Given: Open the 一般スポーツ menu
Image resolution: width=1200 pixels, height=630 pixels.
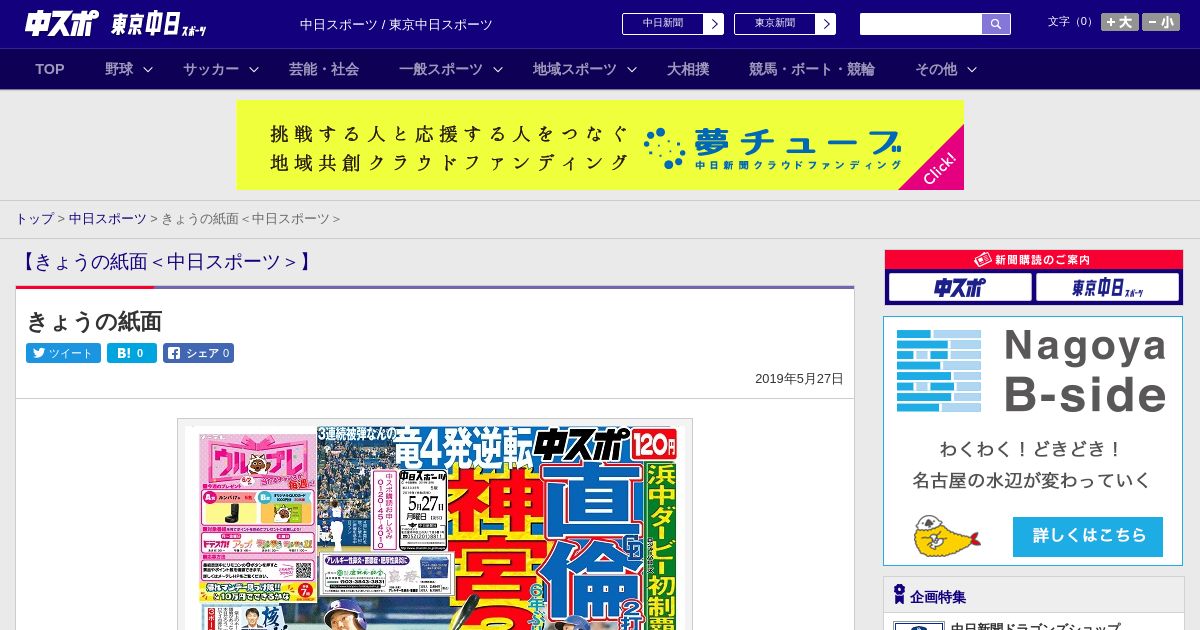Looking at the screenshot, I should 441,69.
